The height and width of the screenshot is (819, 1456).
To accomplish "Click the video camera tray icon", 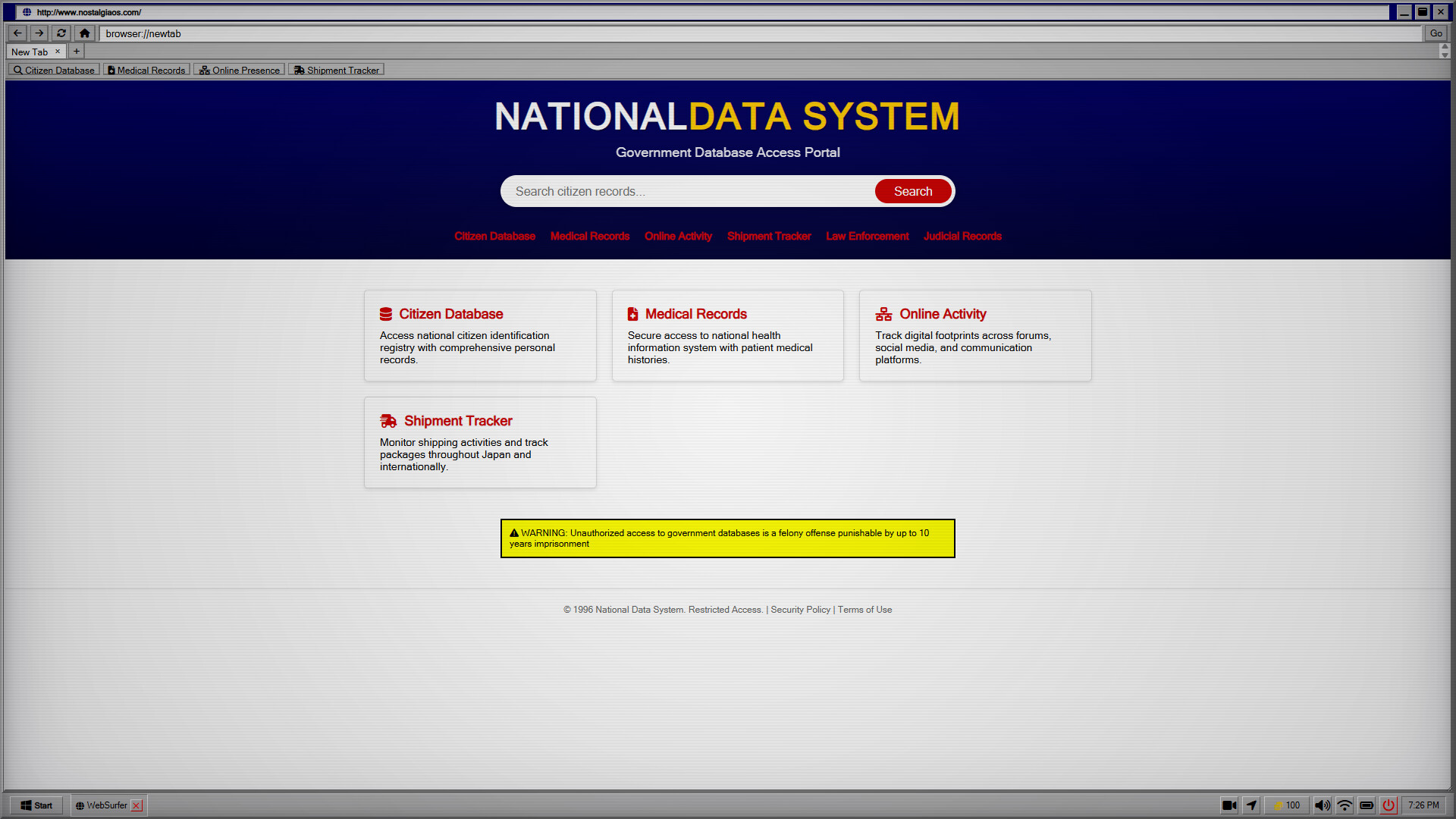I will pyautogui.click(x=1229, y=805).
